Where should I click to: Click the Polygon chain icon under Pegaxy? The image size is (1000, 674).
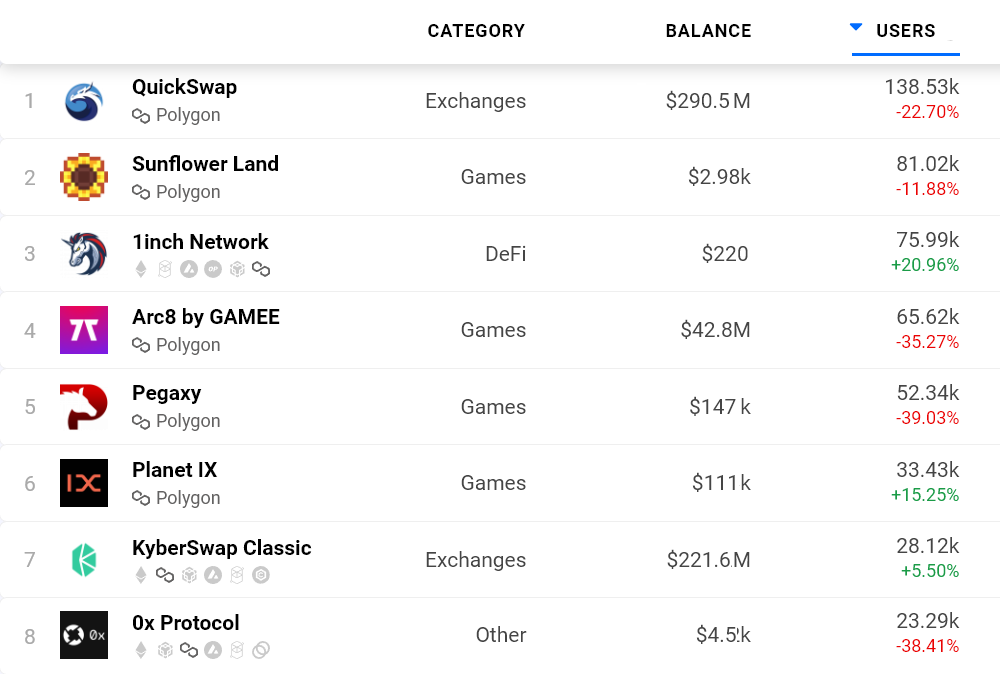click(x=141, y=422)
